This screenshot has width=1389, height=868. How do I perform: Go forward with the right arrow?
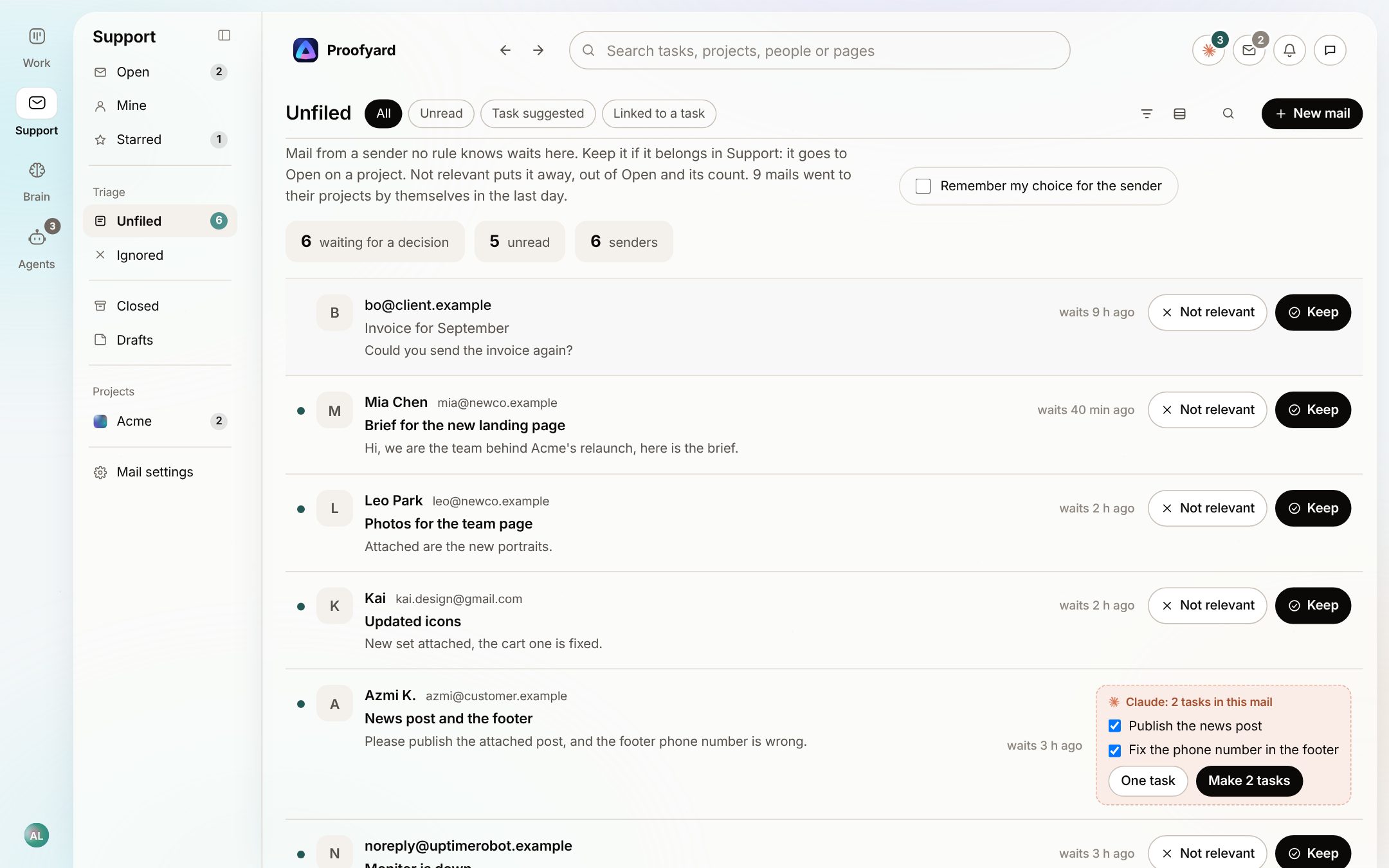pyautogui.click(x=538, y=50)
